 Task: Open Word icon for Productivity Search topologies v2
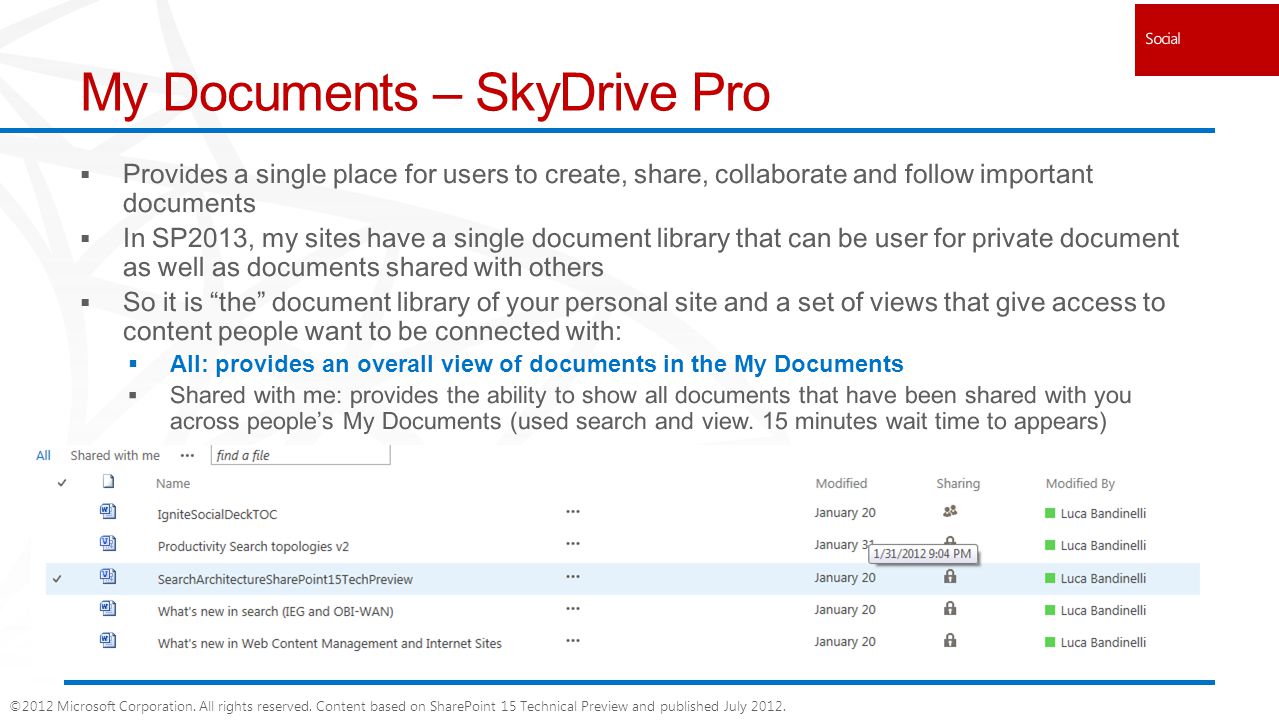(108, 544)
